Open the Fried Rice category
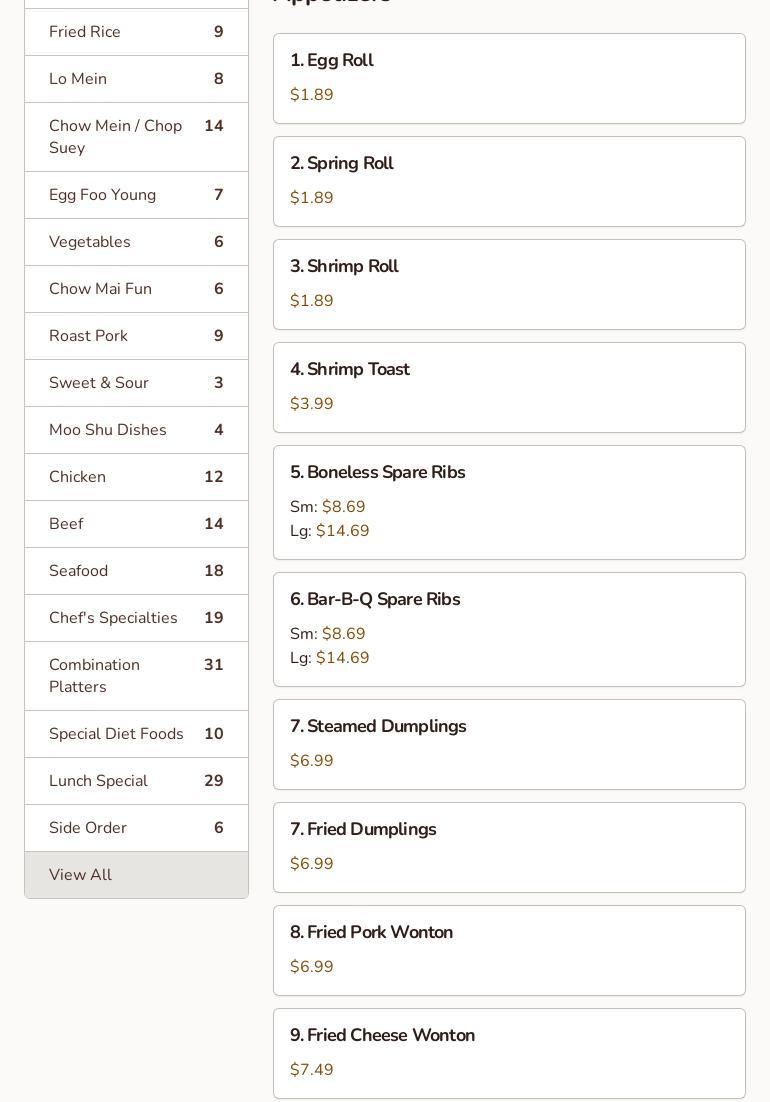Viewport: 770px width, 1102px height. coord(136,32)
